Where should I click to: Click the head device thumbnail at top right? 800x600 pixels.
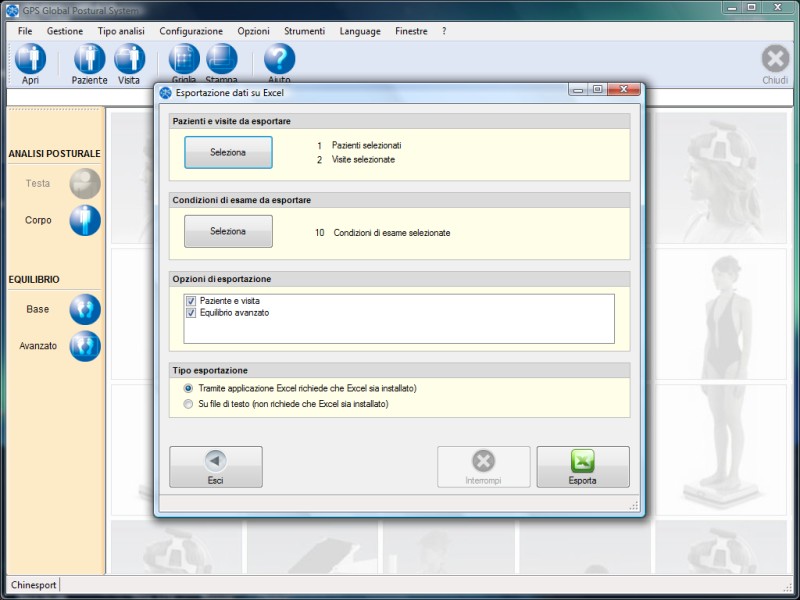coord(721,178)
